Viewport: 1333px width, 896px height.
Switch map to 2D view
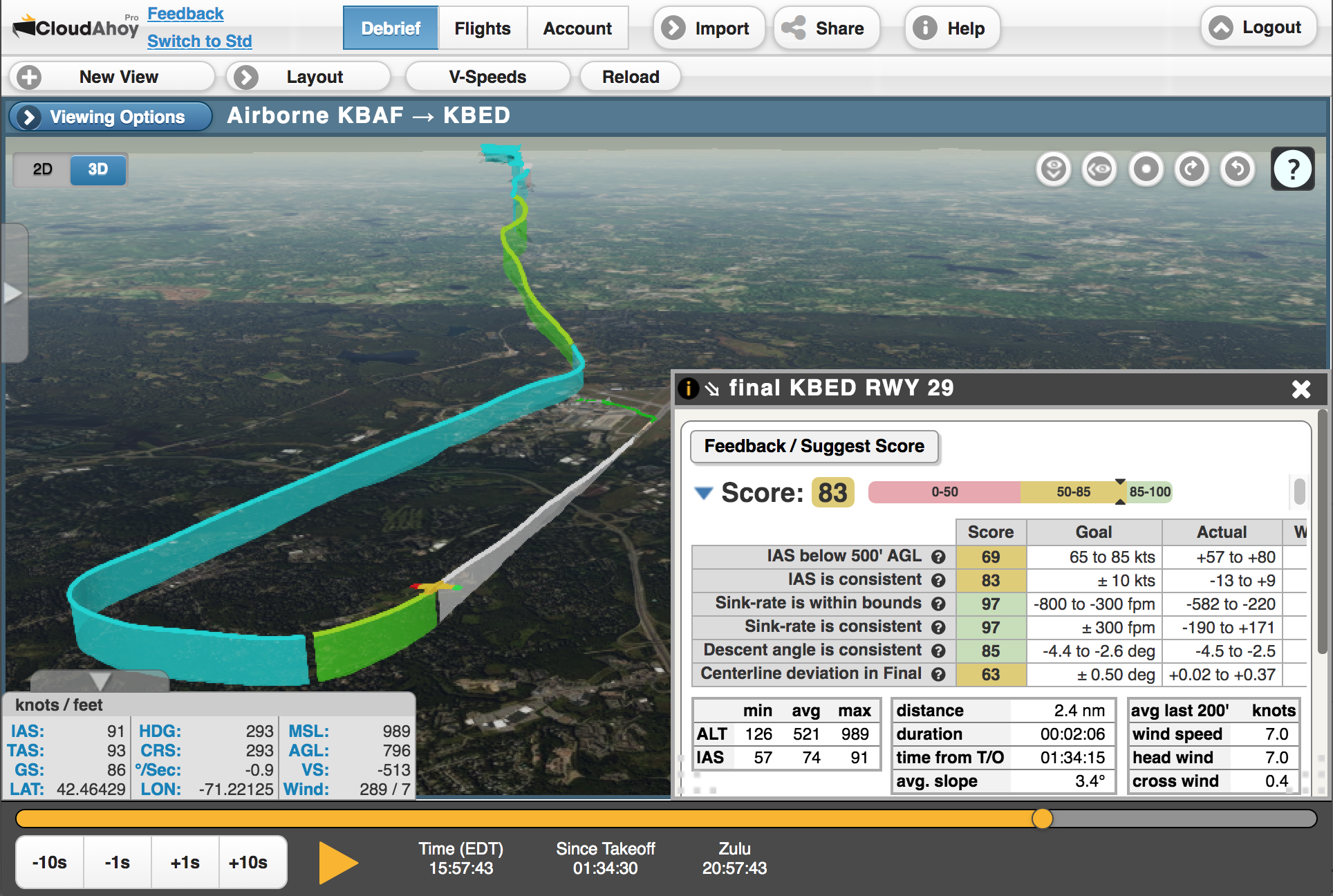(42, 169)
